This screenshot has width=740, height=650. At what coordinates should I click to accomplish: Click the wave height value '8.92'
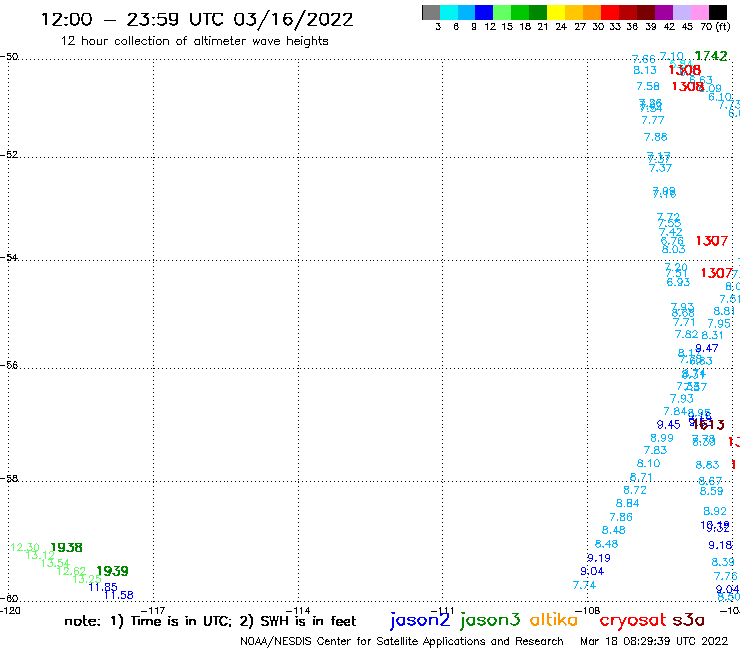715,511
